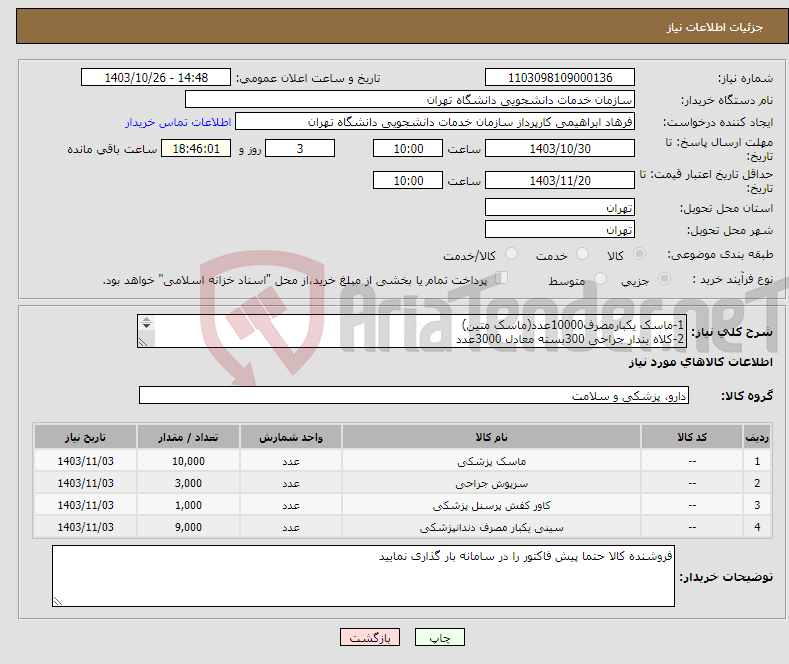Screen dimensions: 789x664
Task: Click the response deadline date 1403/10/30
Action: [x=560, y=148]
